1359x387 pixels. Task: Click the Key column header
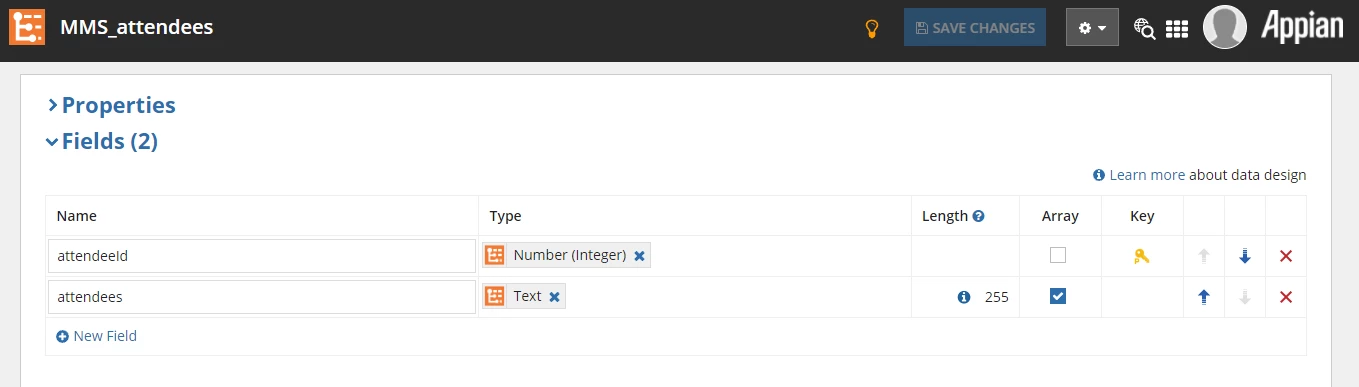pos(1142,216)
